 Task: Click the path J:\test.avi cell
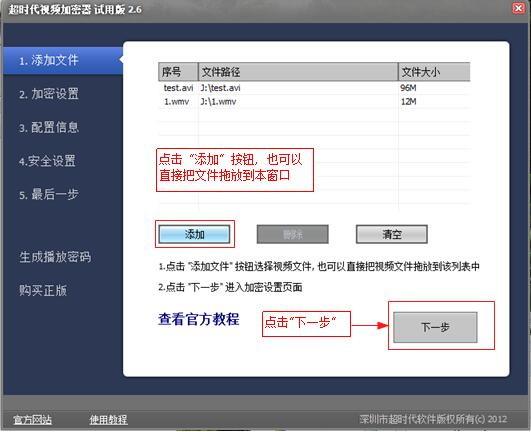220,88
